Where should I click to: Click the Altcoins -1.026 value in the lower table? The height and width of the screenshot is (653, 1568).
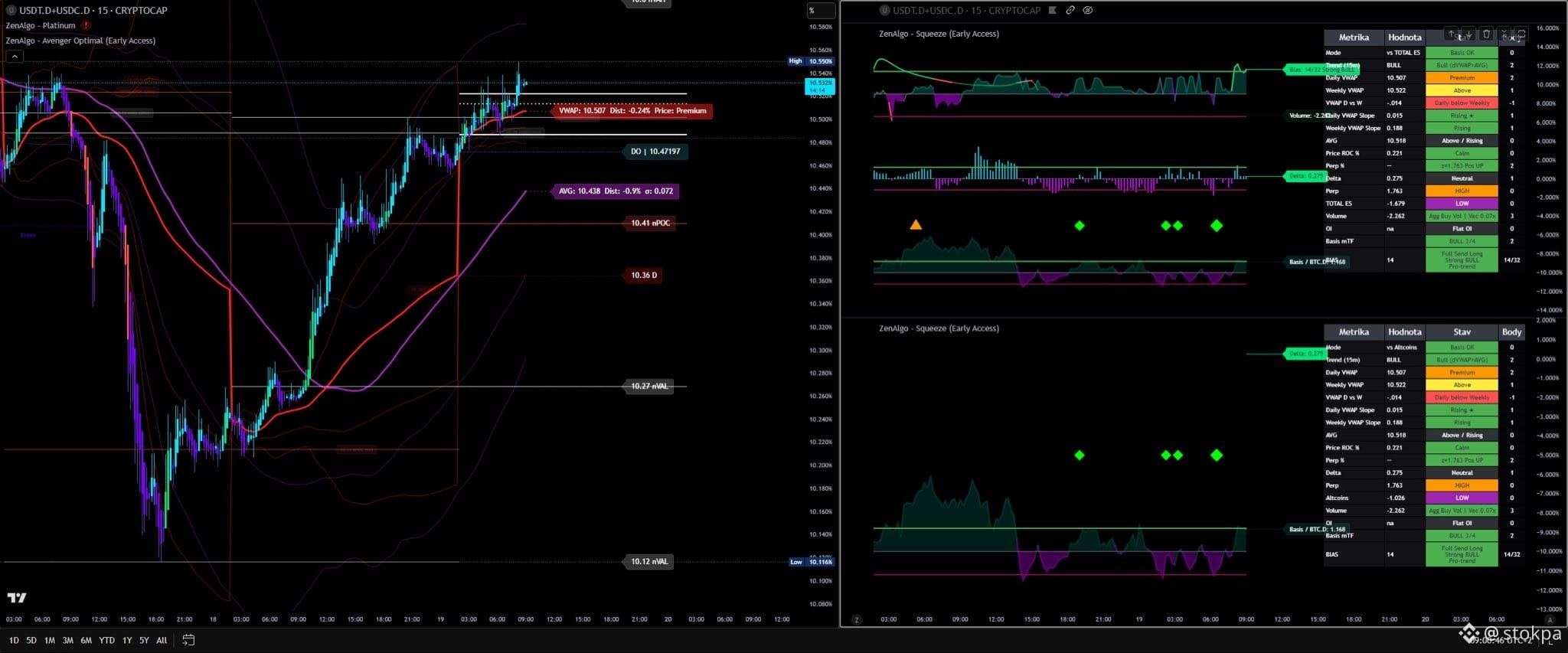[1395, 498]
